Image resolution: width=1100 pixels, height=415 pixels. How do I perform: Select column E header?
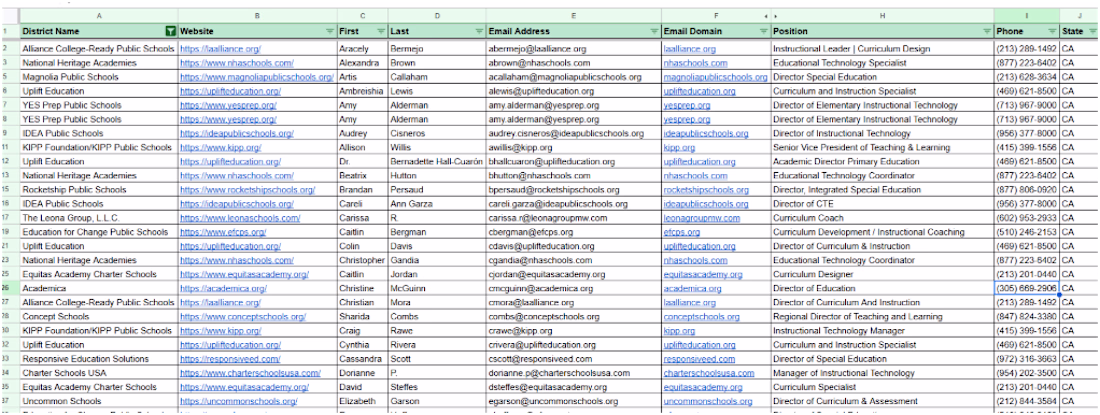coord(574,15)
